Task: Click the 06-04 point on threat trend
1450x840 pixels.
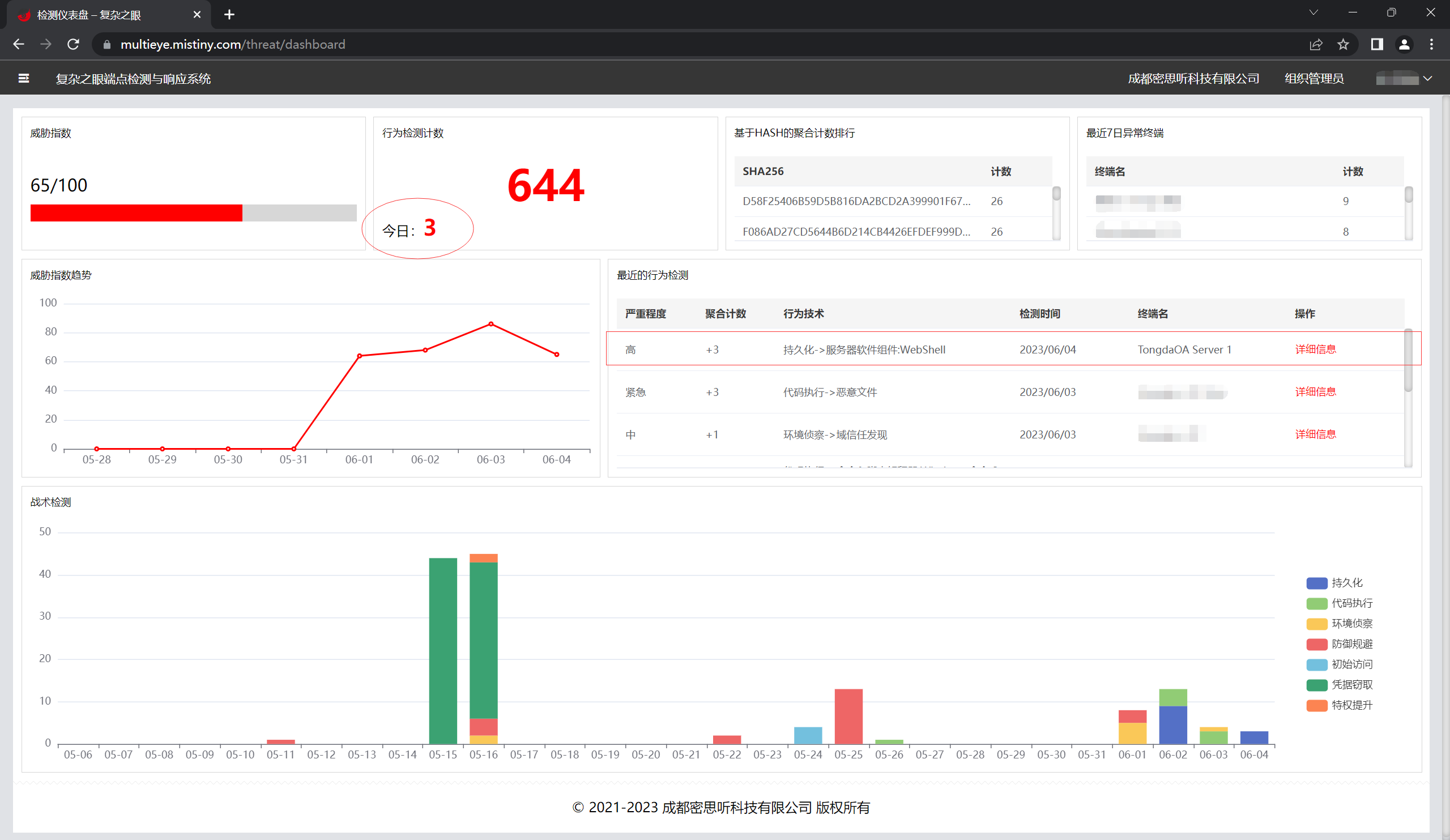Action: point(556,355)
